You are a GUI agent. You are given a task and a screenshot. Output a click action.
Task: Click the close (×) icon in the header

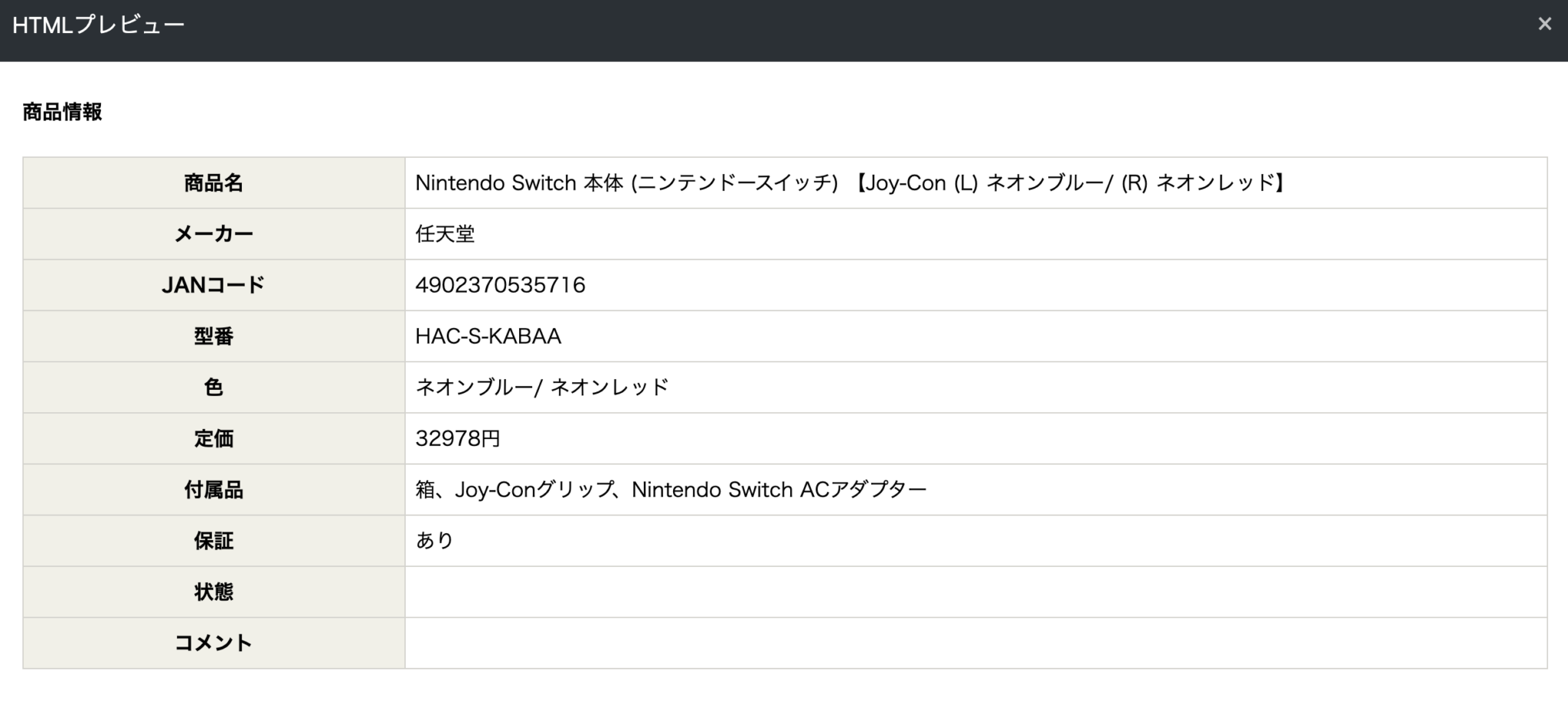(1545, 24)
